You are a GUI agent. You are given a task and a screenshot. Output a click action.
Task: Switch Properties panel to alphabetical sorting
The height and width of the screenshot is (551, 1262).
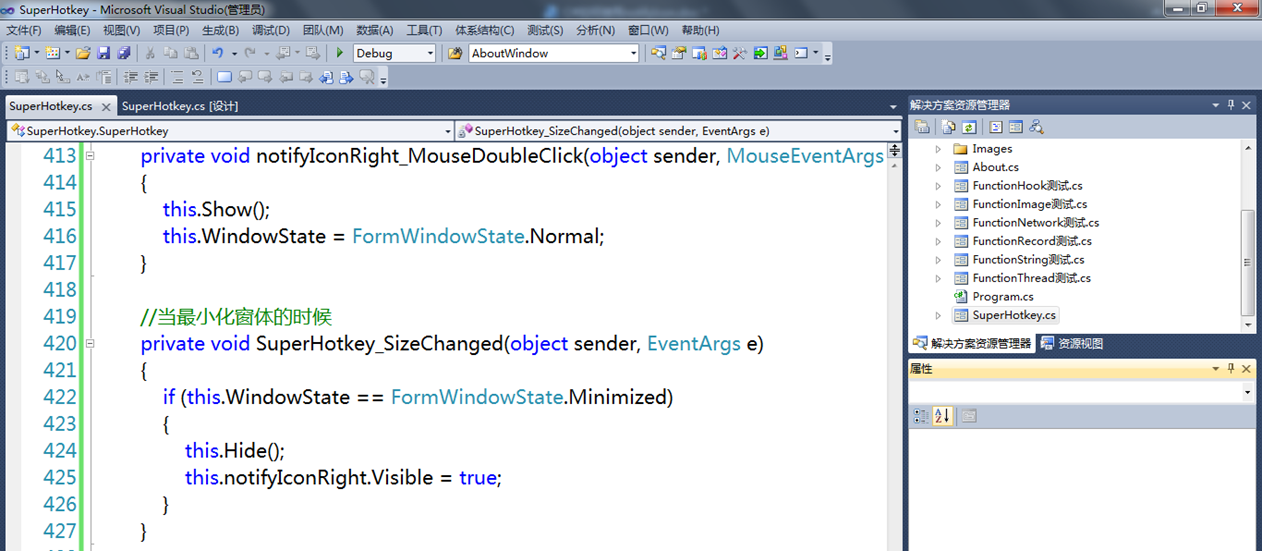(942, 416)
